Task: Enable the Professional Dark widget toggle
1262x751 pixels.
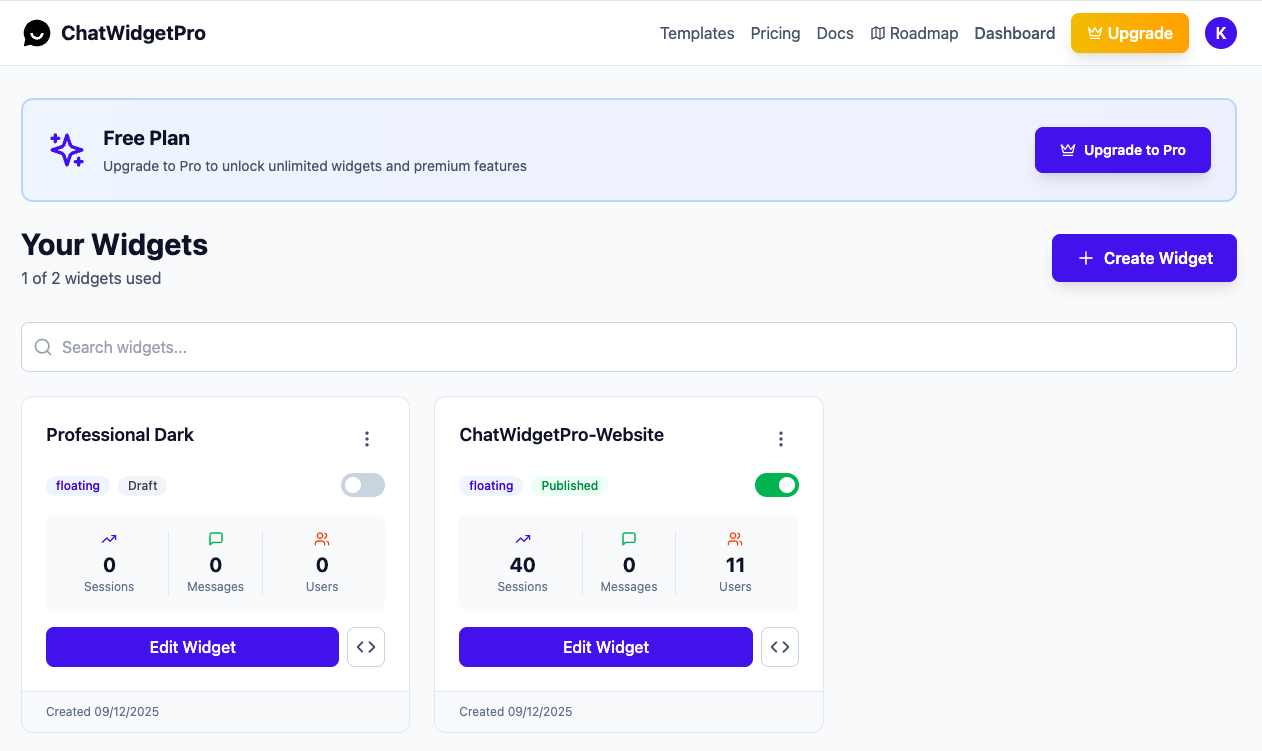Action: [363, 485]
